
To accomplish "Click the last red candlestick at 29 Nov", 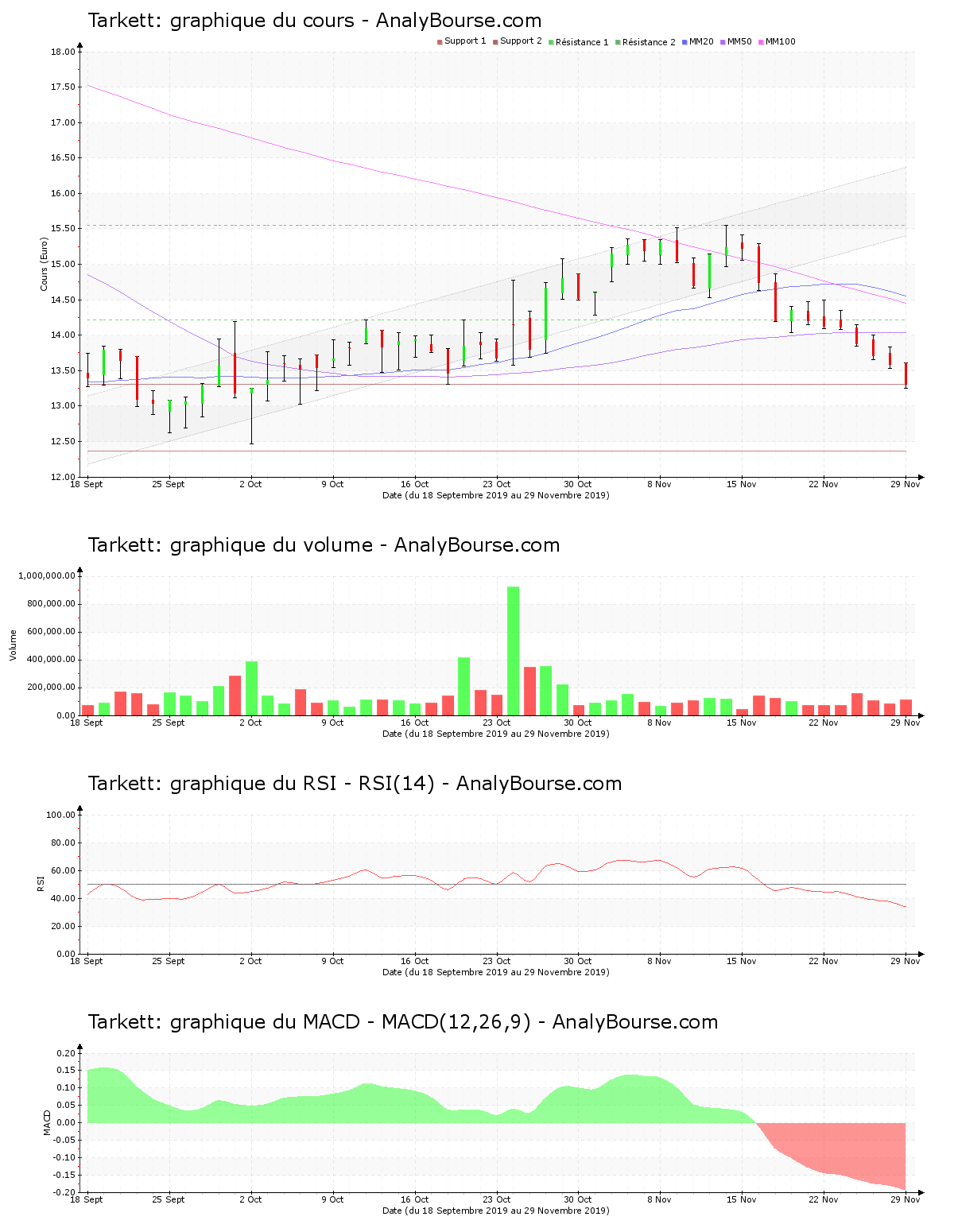I will (906, 374).
